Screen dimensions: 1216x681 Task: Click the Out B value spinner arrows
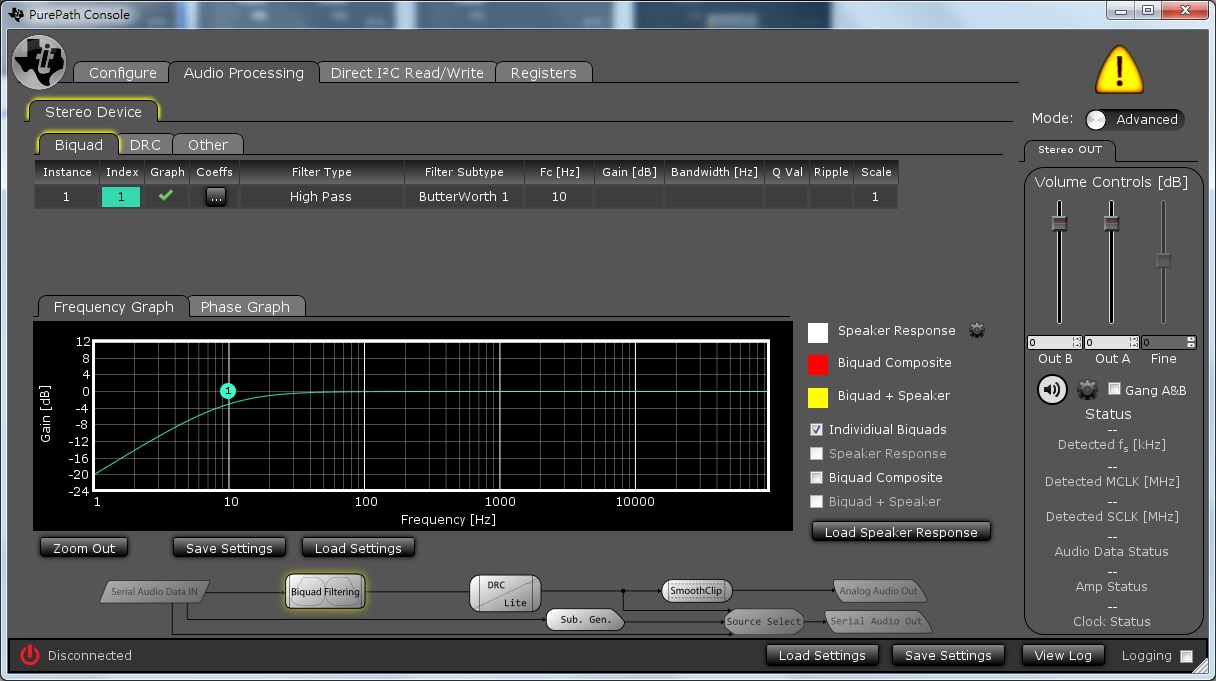pyautogui.click(x=1077, y=342)
